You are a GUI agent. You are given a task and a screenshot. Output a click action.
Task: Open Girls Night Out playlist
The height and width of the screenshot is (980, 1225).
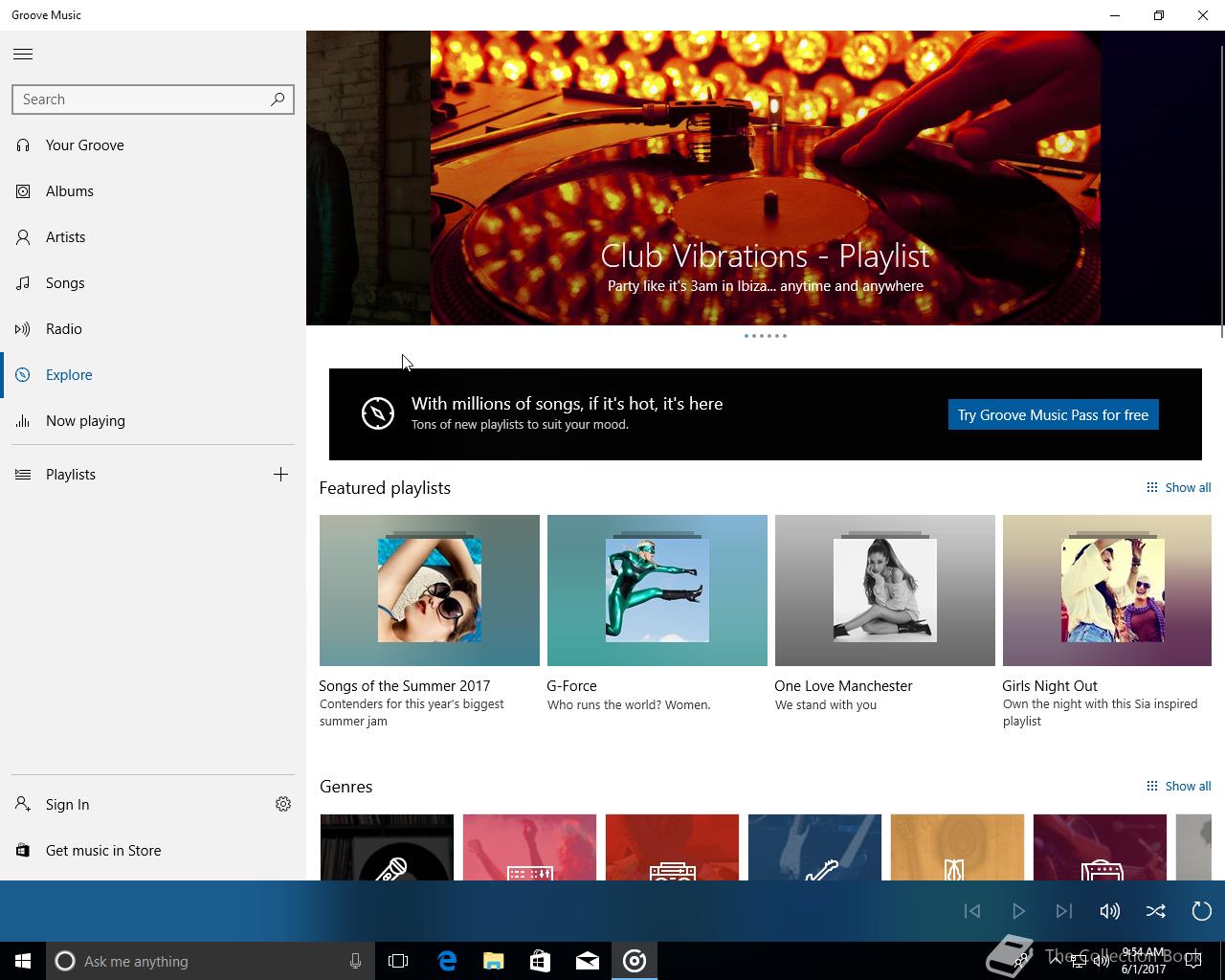coord(1107,590)
